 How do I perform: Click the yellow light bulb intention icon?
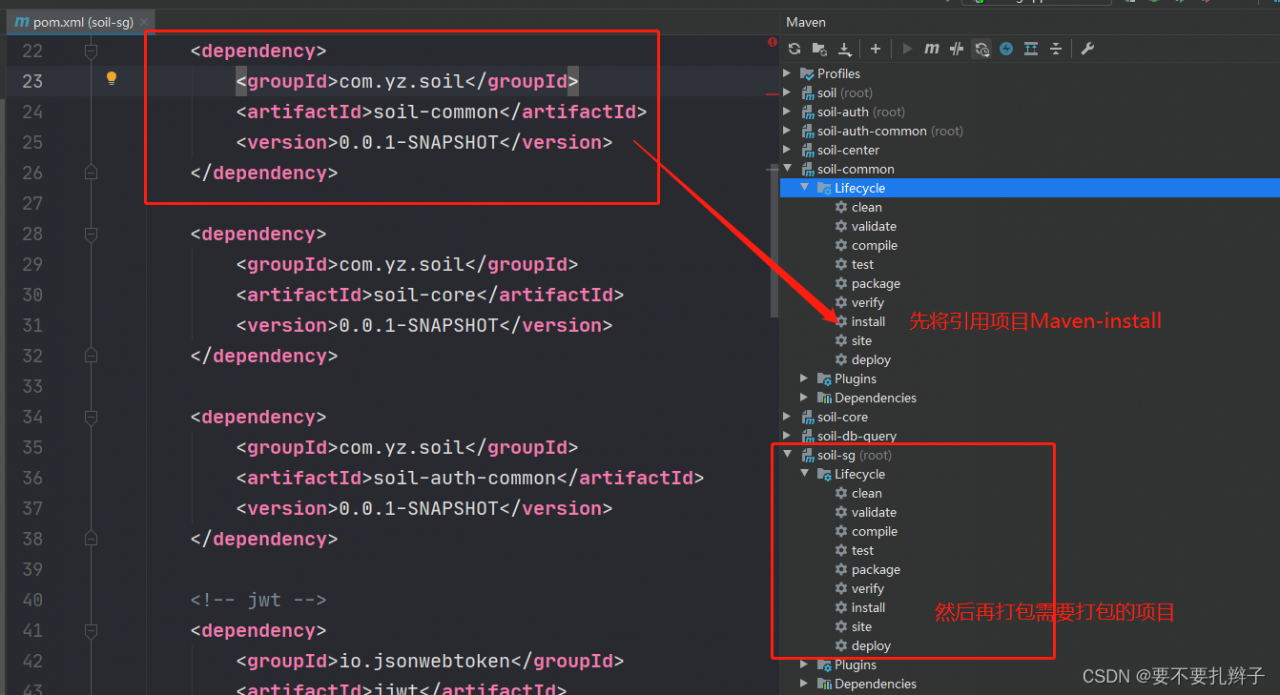pos(112,78)
